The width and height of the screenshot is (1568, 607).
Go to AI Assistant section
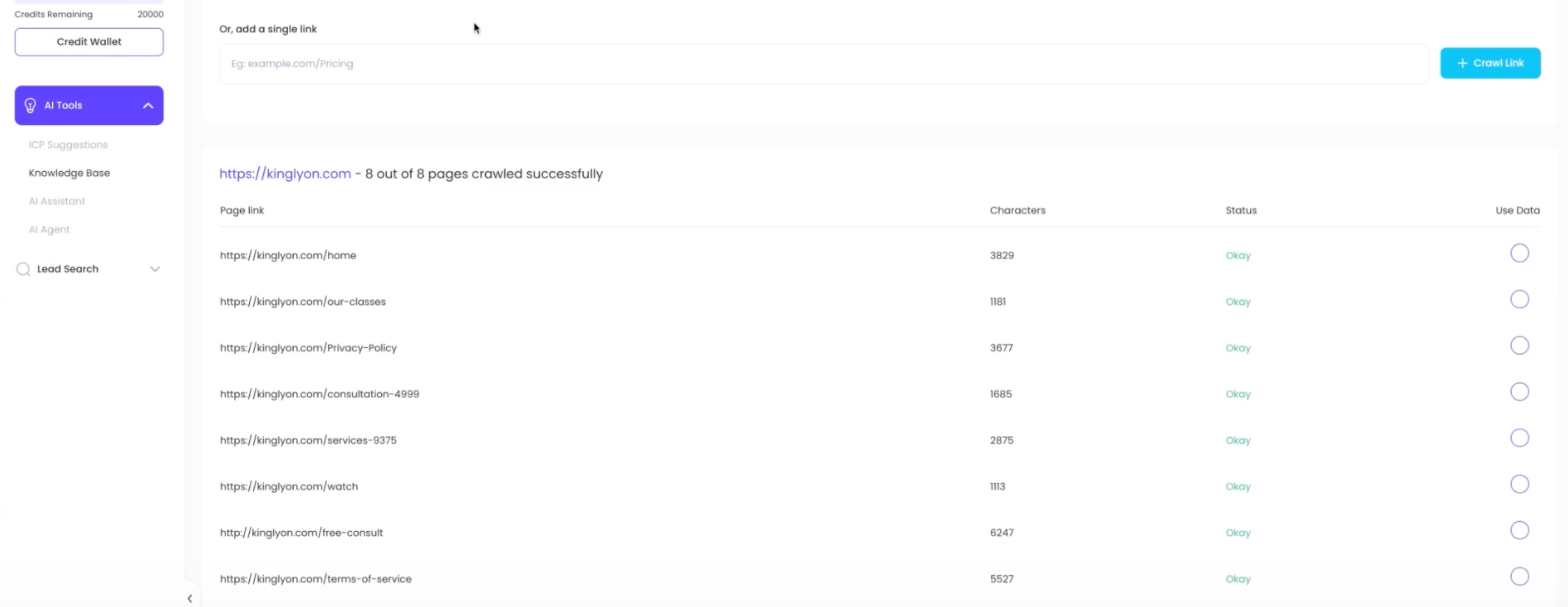(x=57, y=201)
